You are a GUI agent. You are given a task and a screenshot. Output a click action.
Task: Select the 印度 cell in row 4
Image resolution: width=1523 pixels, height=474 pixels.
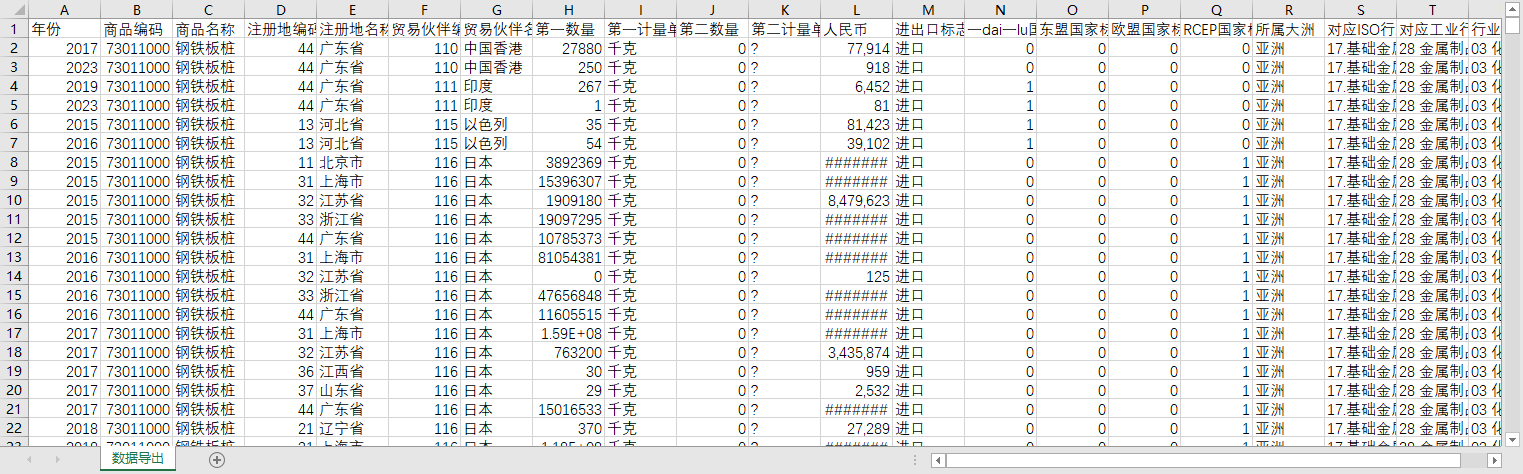tap(496, 86)
